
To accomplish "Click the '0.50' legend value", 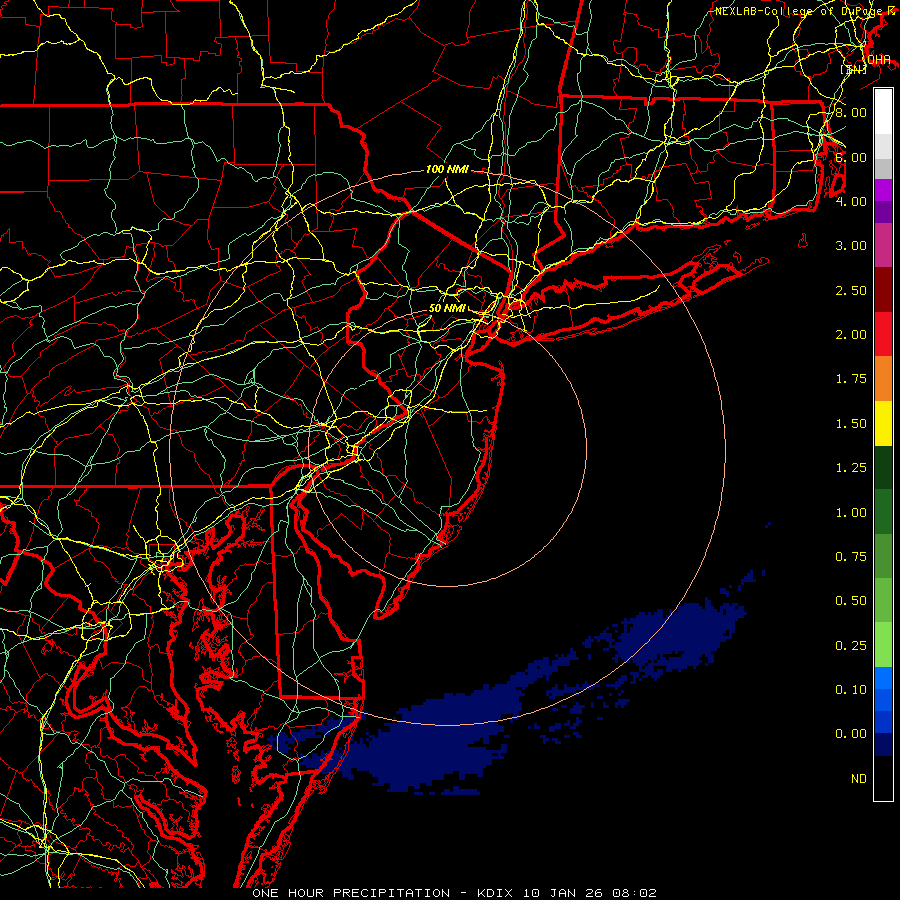I will (x=851, y=600).
